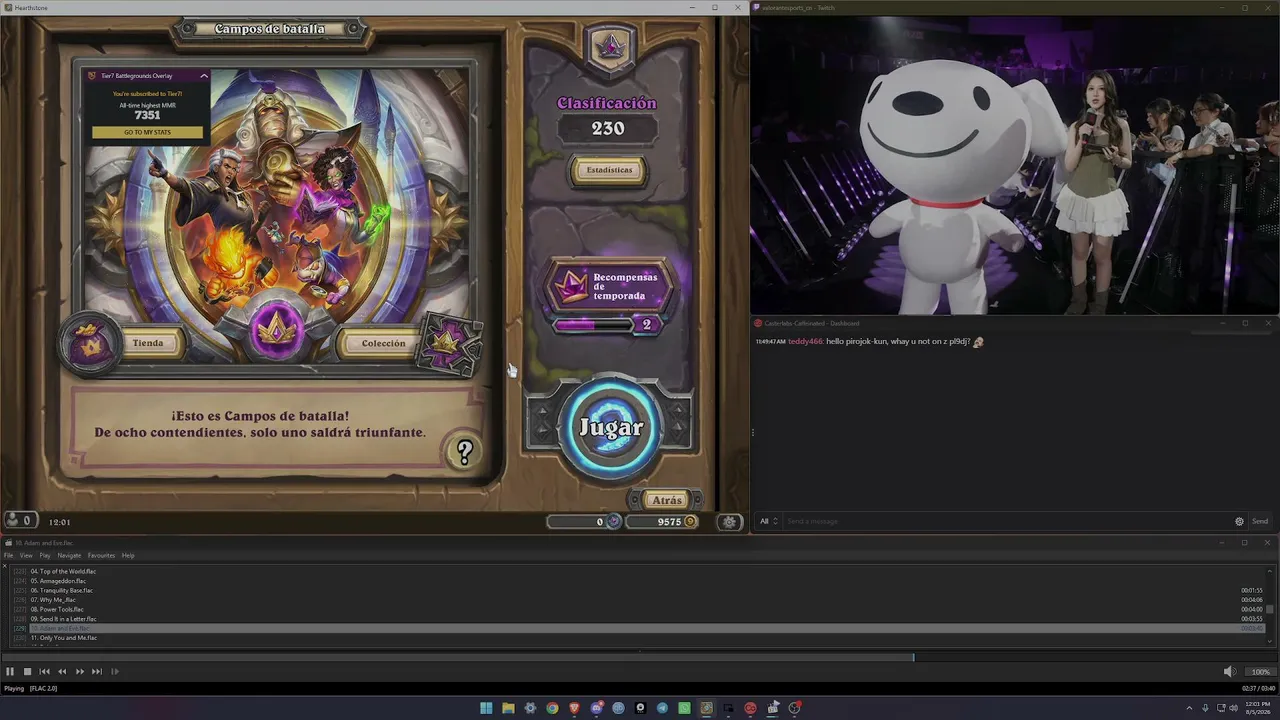Click the purple shop bag icon

[91, 344]
